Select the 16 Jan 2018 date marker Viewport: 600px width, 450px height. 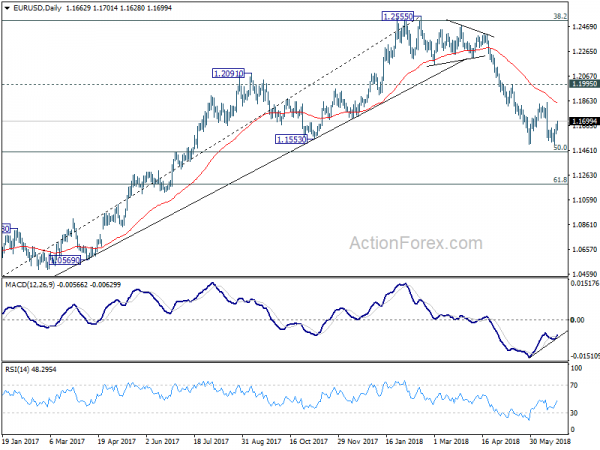click(404, 441)
